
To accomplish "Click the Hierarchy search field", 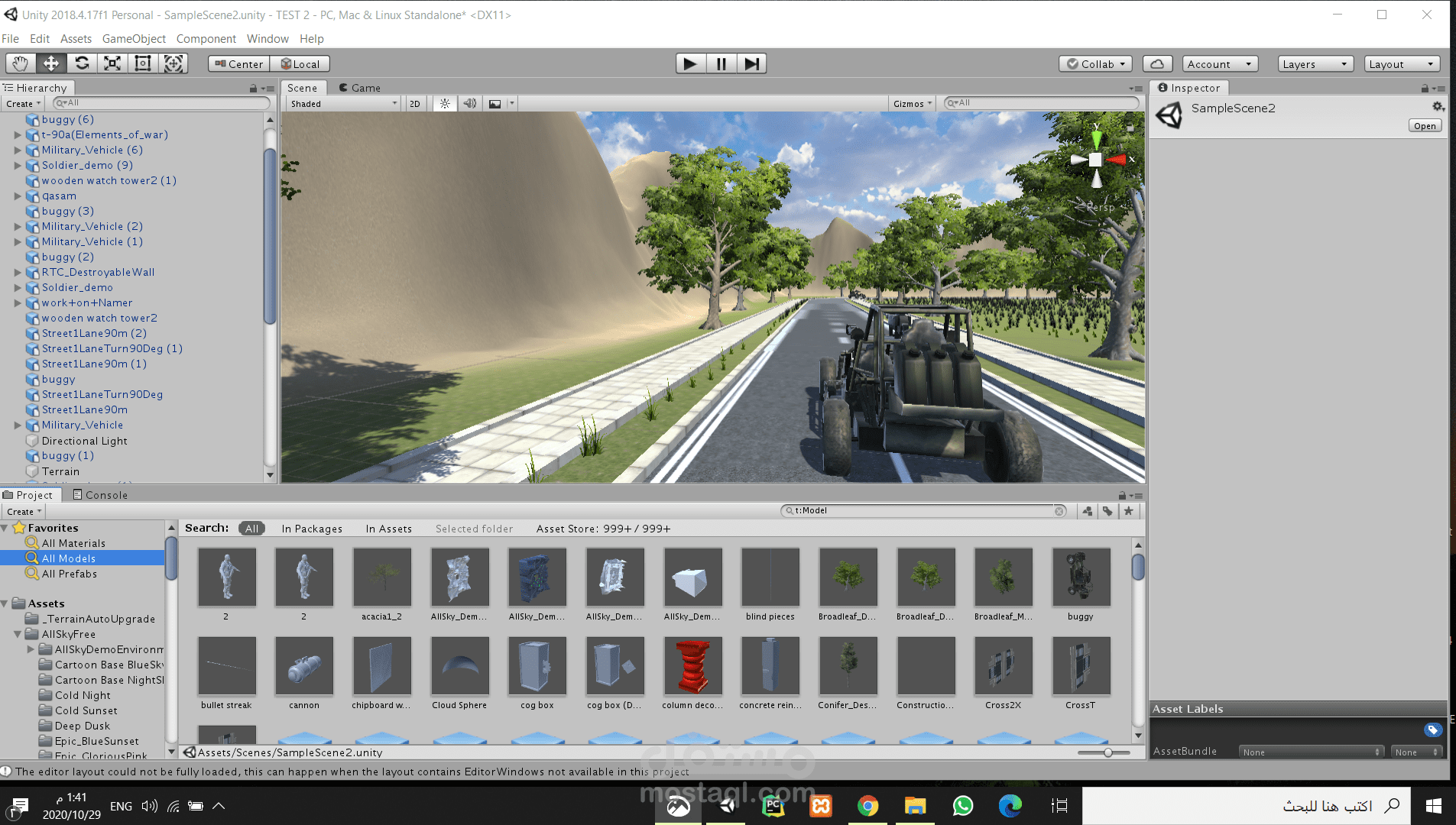I will point(161,103).
